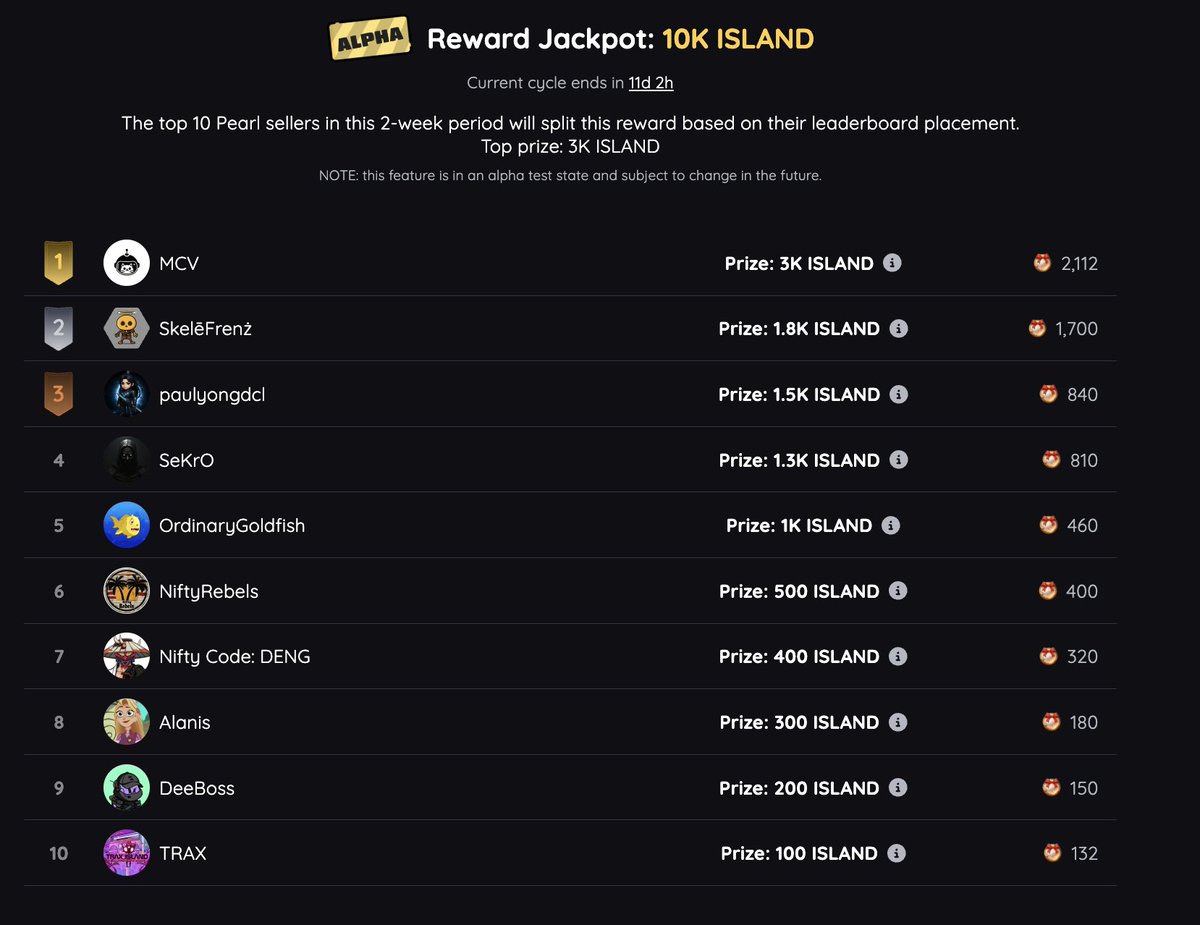Click the TRAX island avatar
Screen dimensions: 1200x925
tap(127, 853)
